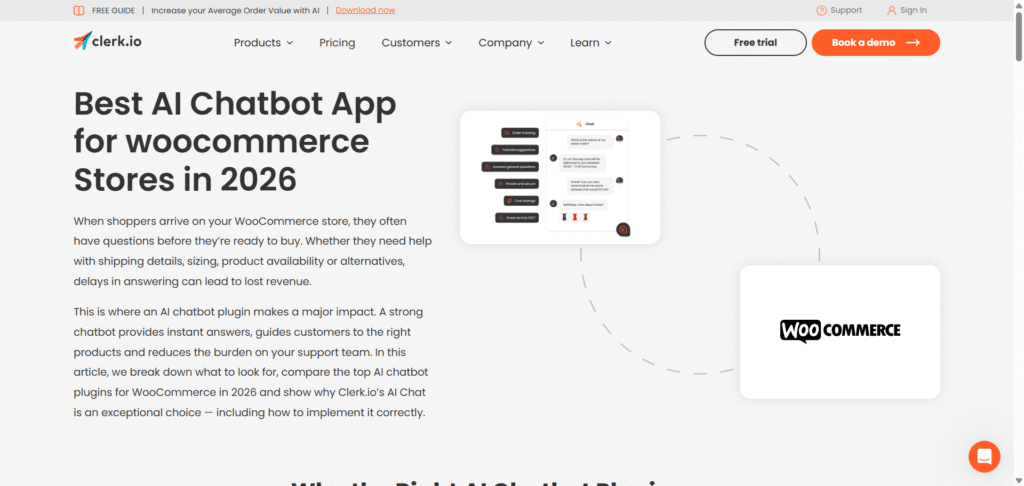Click the arrow on Book a demo
Image resolution: width=1024 pixels, height=486 pixels.
pyautogui.click(x=913, y=42)
